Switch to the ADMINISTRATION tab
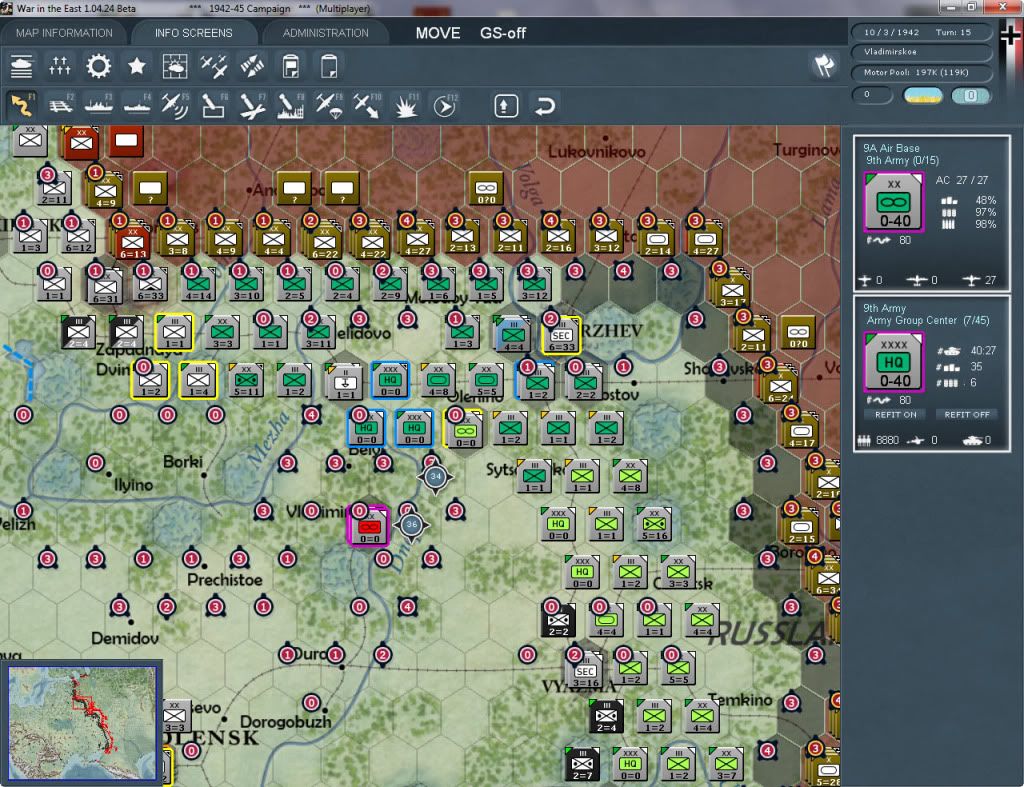 [x=325, y=33]
